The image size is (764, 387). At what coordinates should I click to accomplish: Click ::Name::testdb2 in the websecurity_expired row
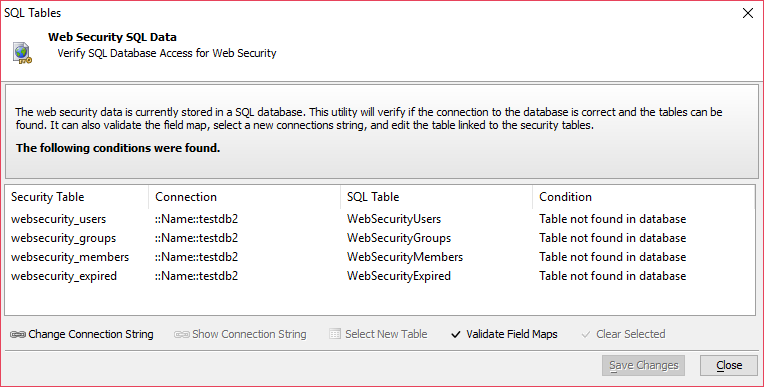(196, 276)
